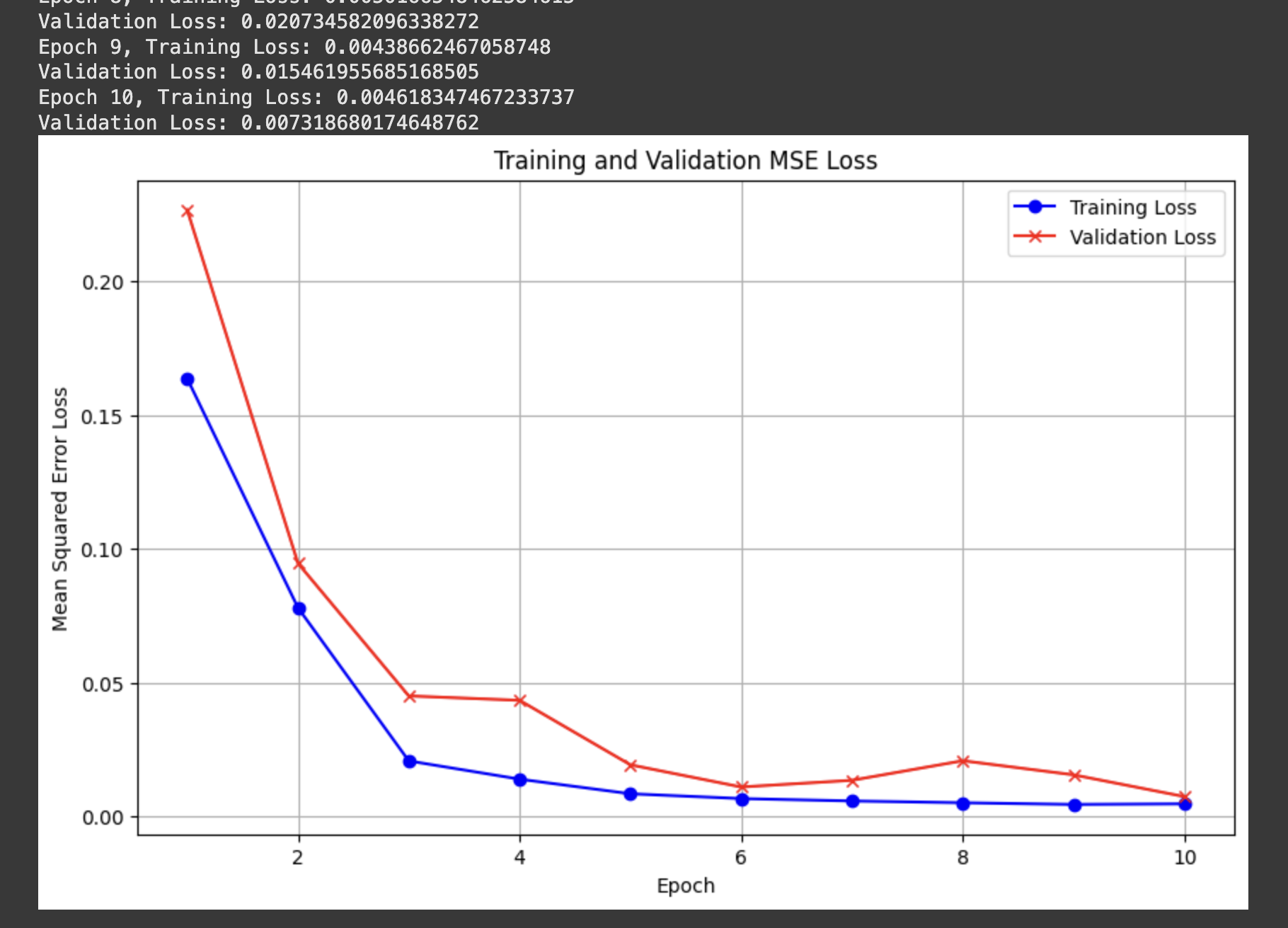1288x928 pixels.
Task: Click the red Validation Loss legend marker
Action: 1035,236
